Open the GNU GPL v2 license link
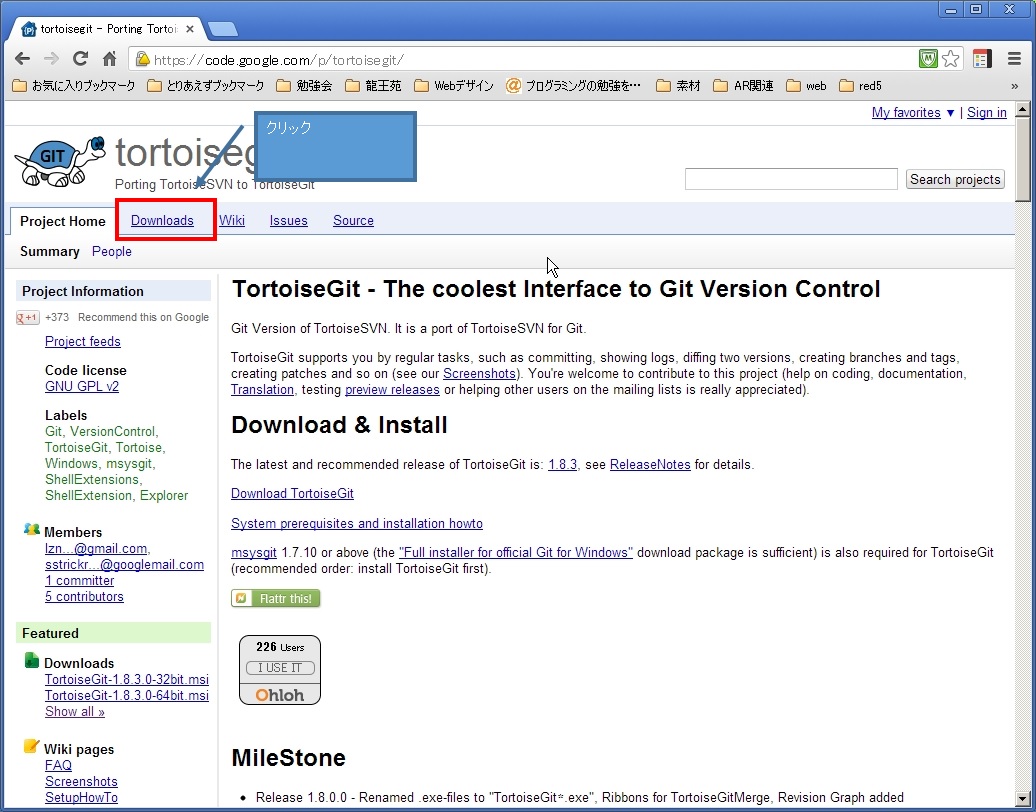The width and height of the screenshot is (1036, 812). 82,387
